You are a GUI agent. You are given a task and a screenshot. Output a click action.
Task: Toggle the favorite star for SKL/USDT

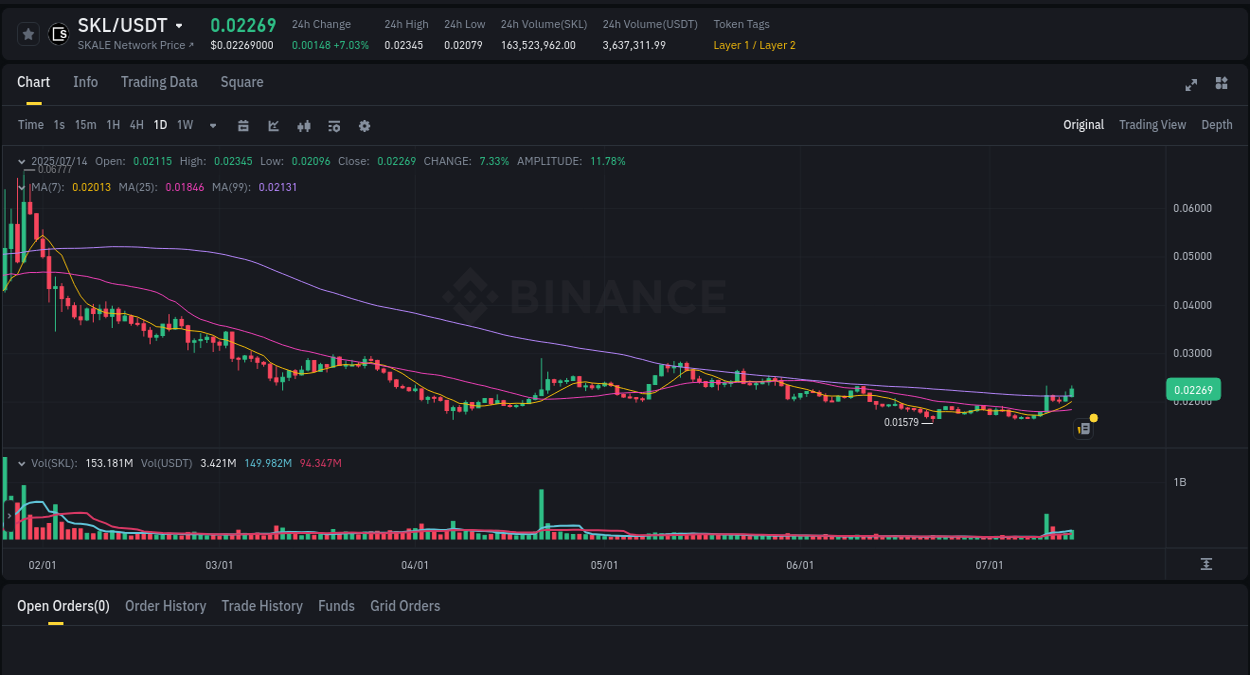[28, 33]
